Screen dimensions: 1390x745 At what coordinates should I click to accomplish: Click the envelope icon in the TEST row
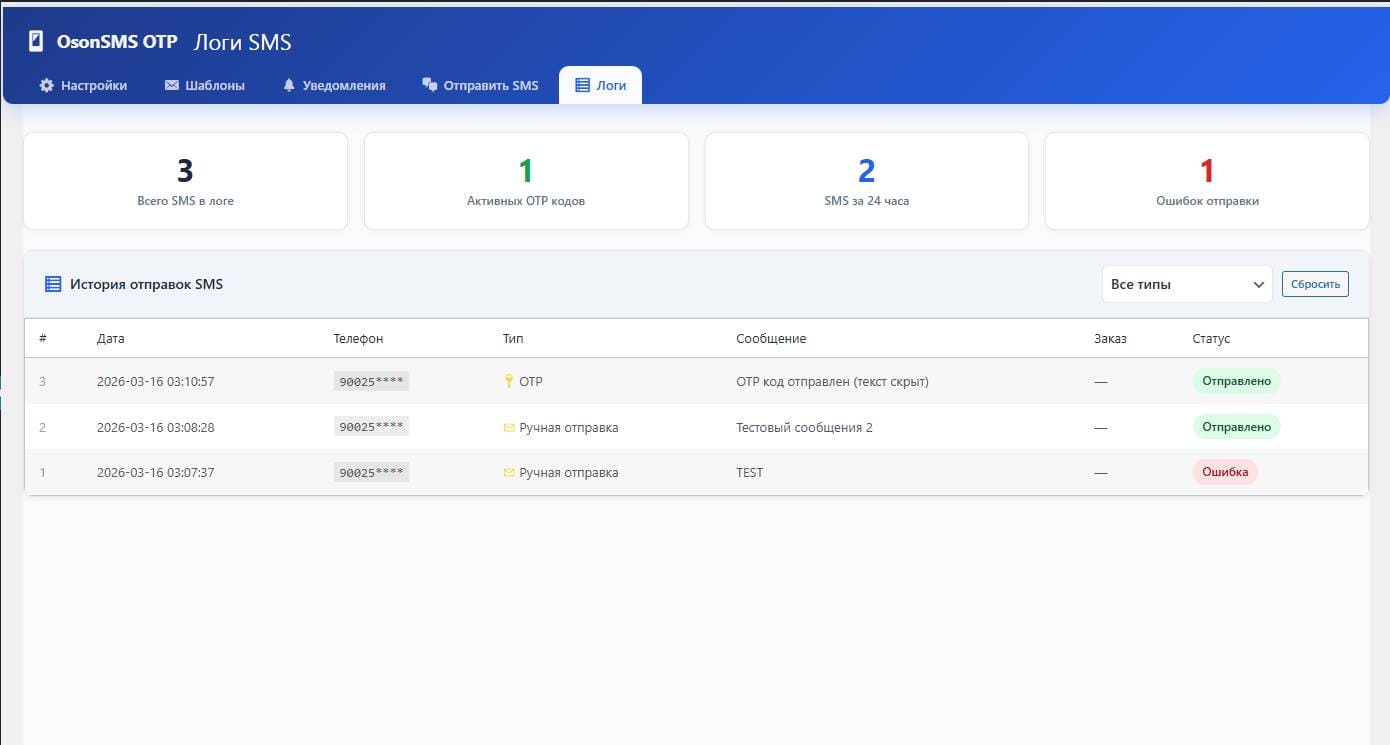point(508,473)
